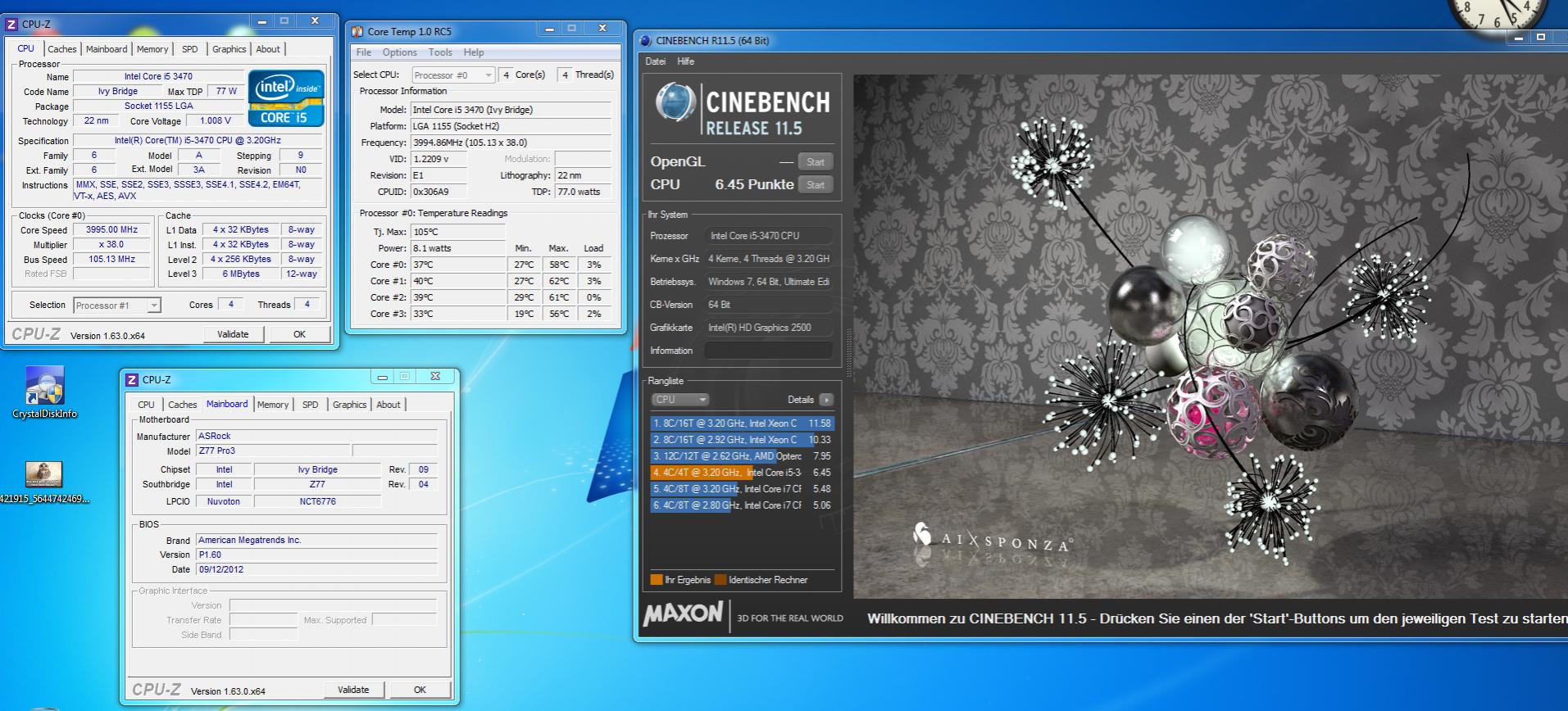The image size is (1568, 711).
Task: Switch to SPD tab in top CPU-Z window
Action: pyautogui.click(x=189, y=49)
